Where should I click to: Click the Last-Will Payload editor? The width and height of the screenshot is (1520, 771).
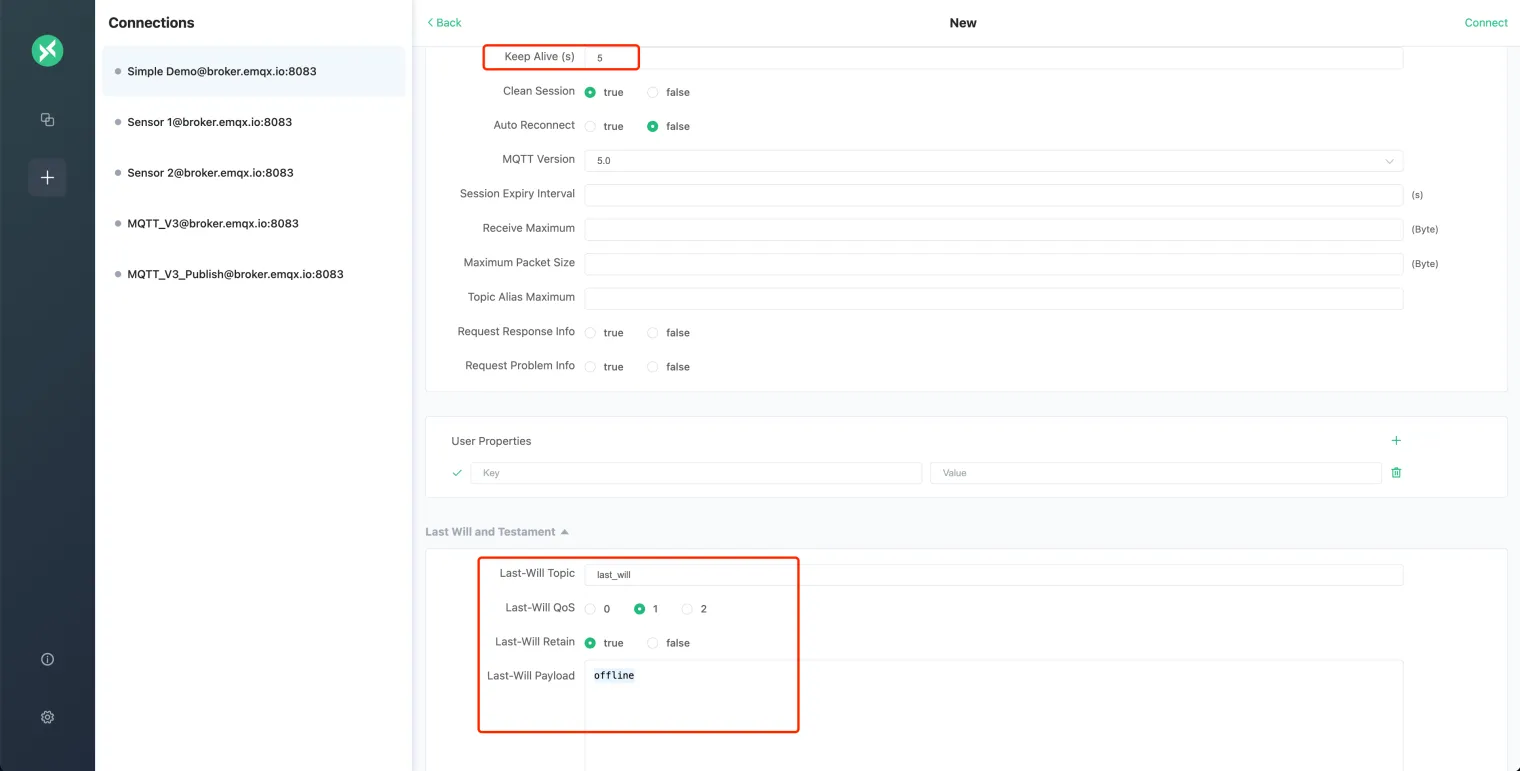coord(993,715)
